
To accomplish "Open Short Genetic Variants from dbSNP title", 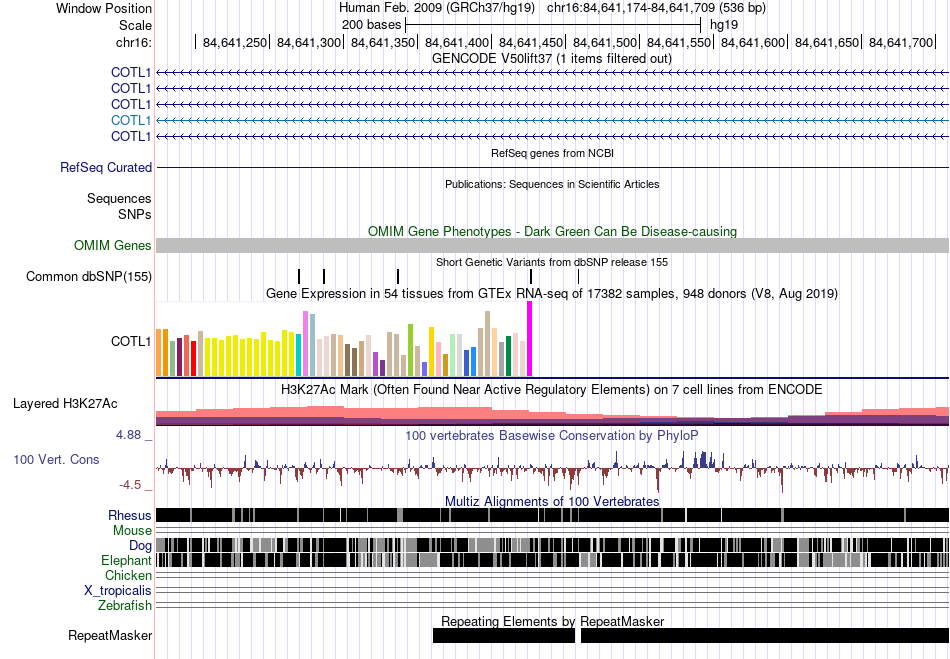I will click(x=552, y=262).
